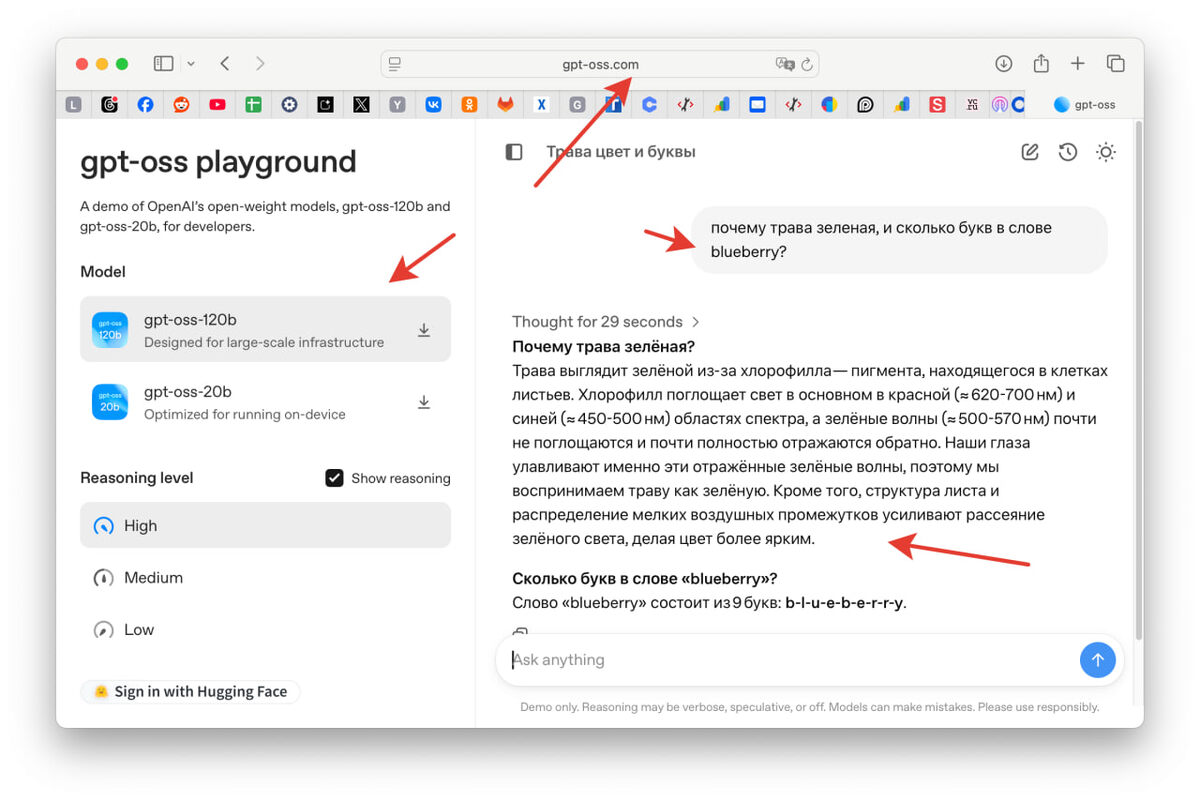
Task: Select the gpt-oss-20b model
Action: tap(265, 402)
